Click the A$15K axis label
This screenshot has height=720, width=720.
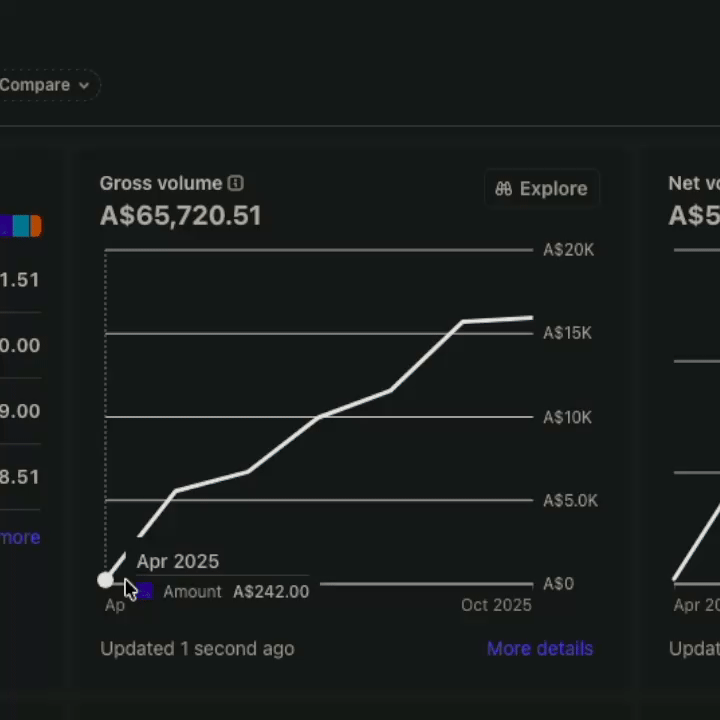point(568,333)
